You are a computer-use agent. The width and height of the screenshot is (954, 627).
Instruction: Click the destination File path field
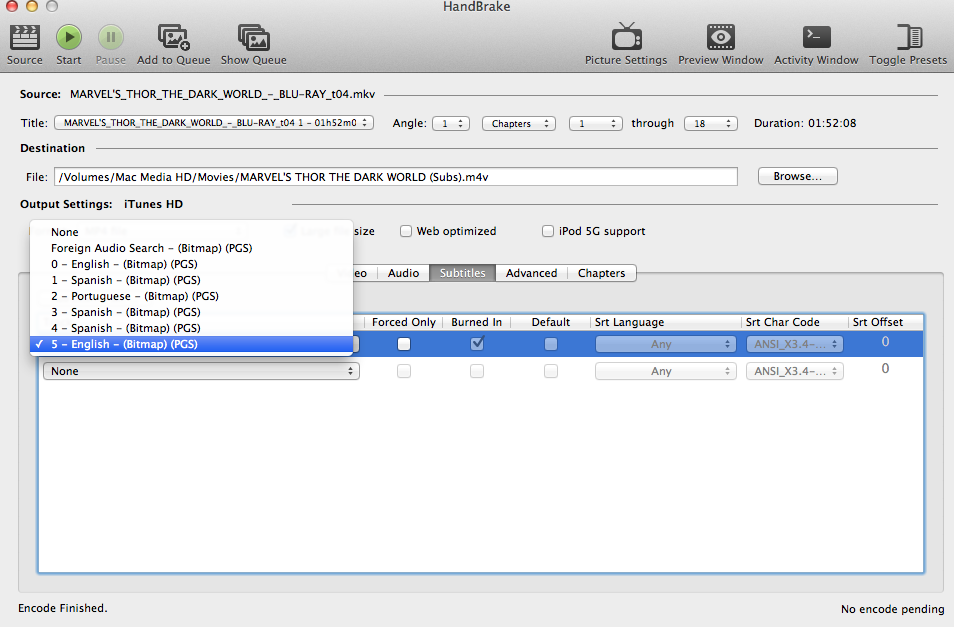(x=396, y=177)
